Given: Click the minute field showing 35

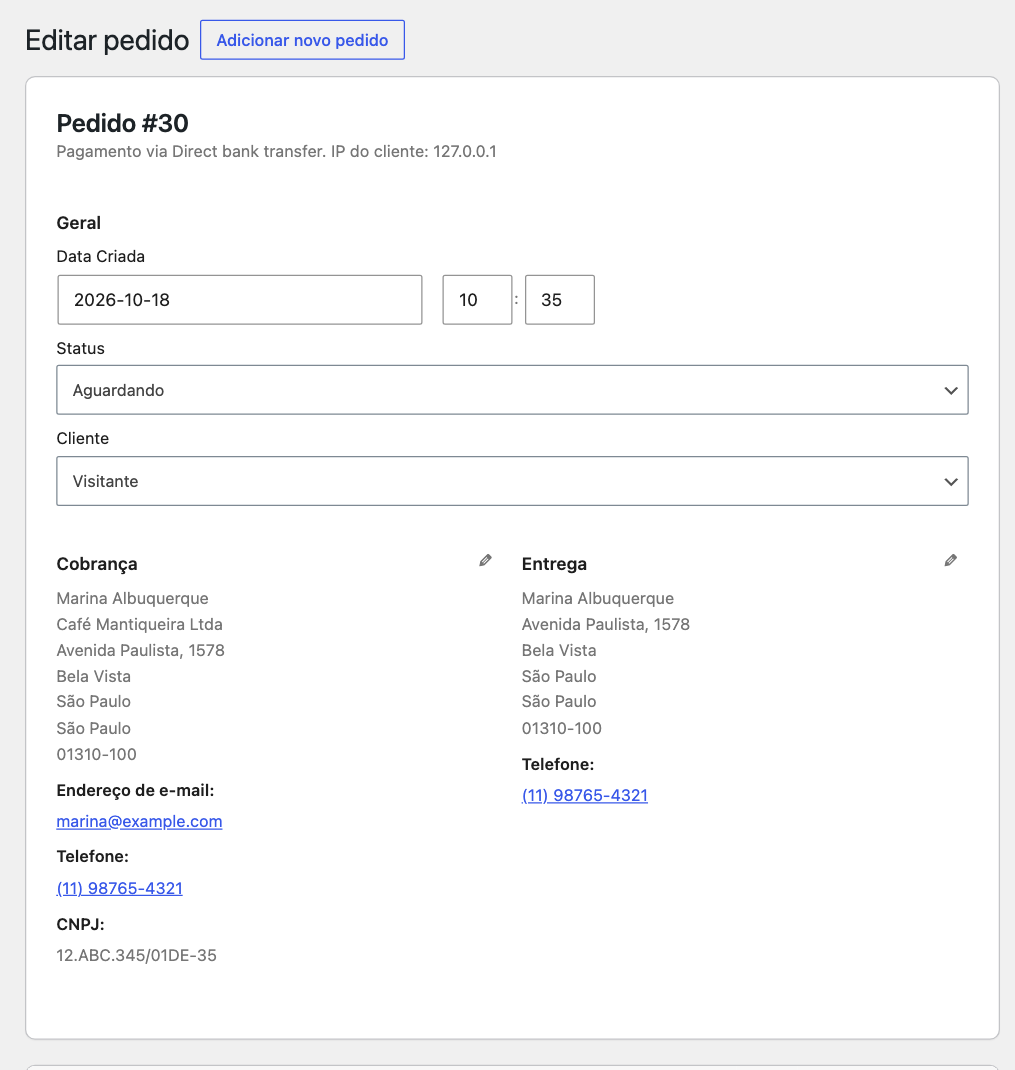Looking at the screenshot, I should [x=560, y=300].
